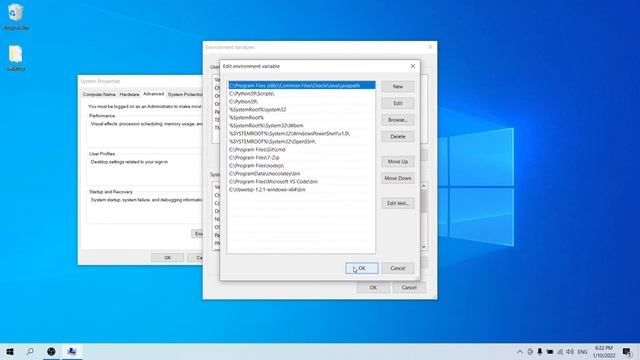Click the ENG language indicator
The height and width of the screenshot is (360, 640).
point(582,352)
